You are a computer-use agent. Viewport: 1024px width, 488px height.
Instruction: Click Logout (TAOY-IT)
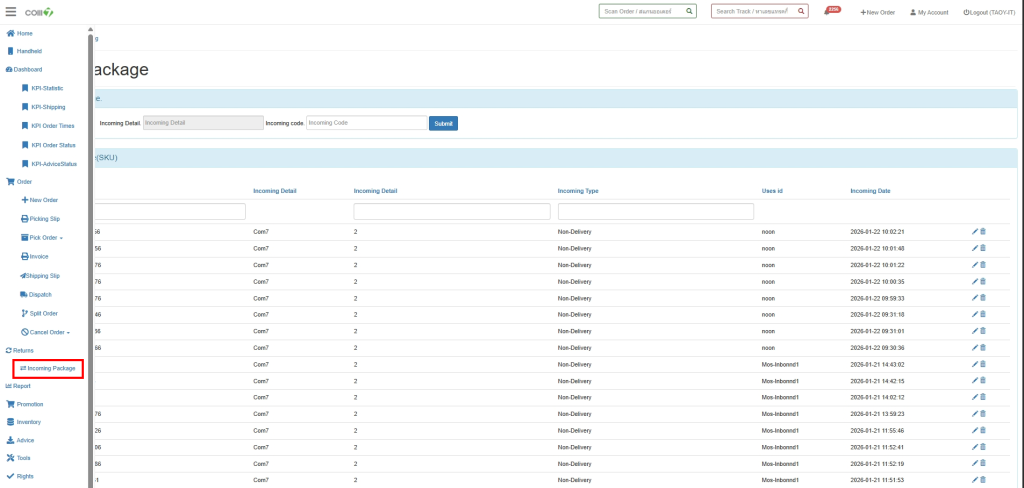989,12
